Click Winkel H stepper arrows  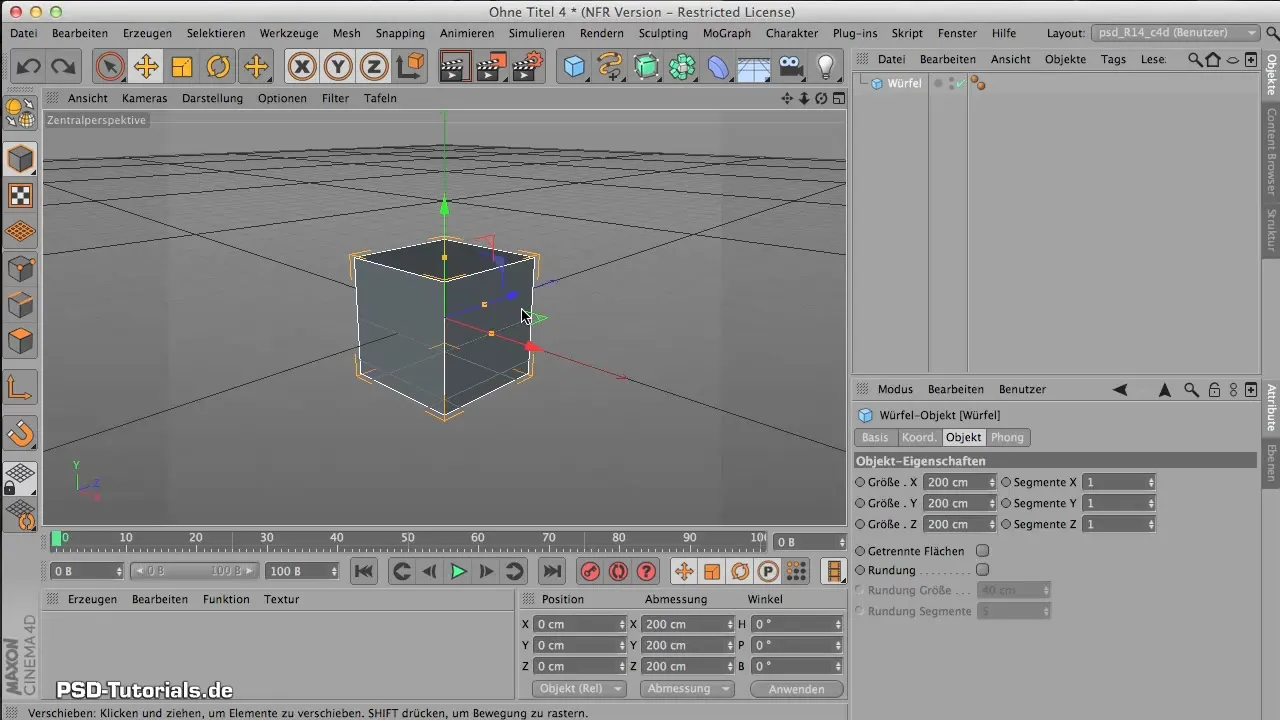coord(838,624)
